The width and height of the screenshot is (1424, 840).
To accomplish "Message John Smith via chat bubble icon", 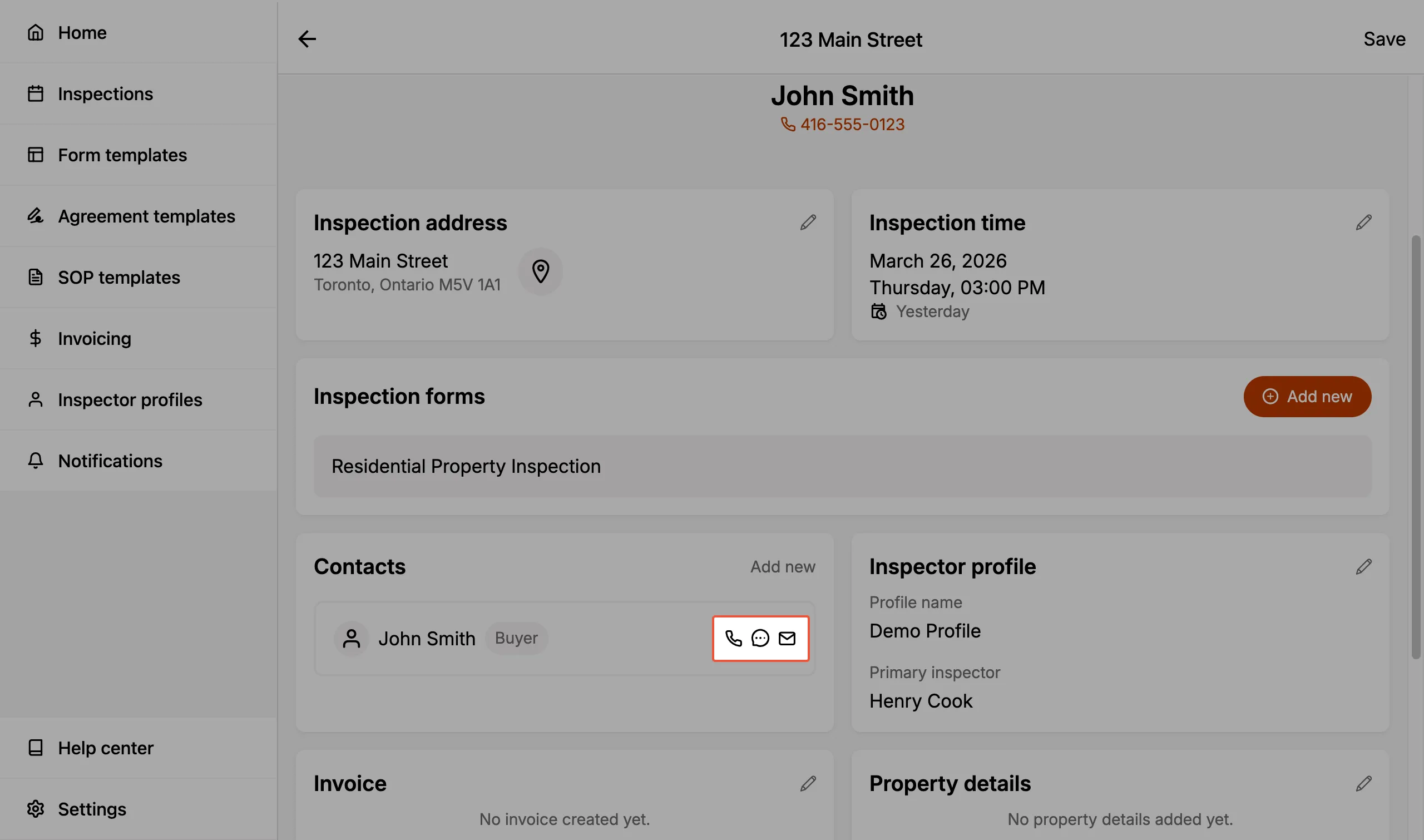I will [x=760, y=639].
